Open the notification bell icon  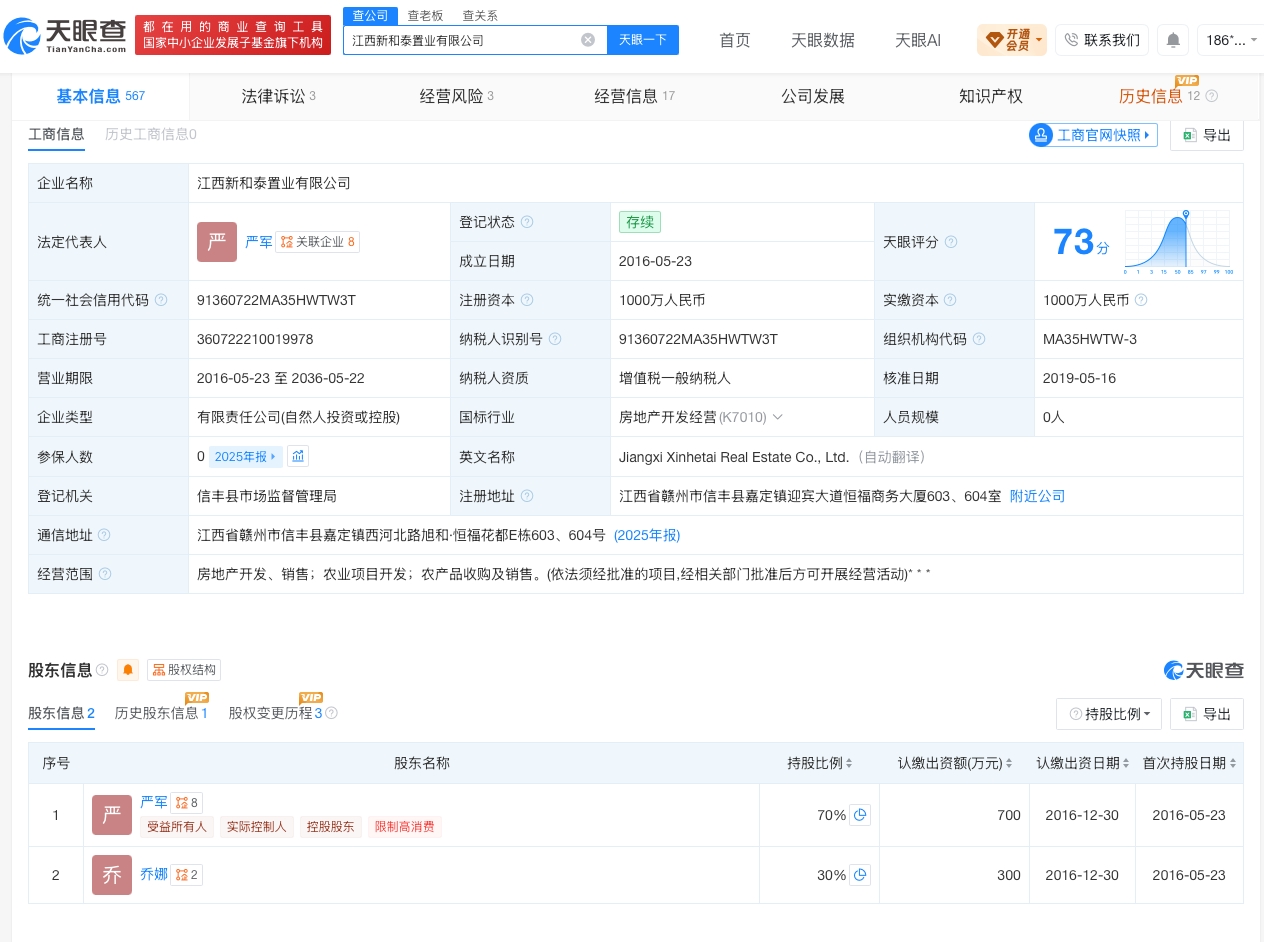click(1173, 40)
